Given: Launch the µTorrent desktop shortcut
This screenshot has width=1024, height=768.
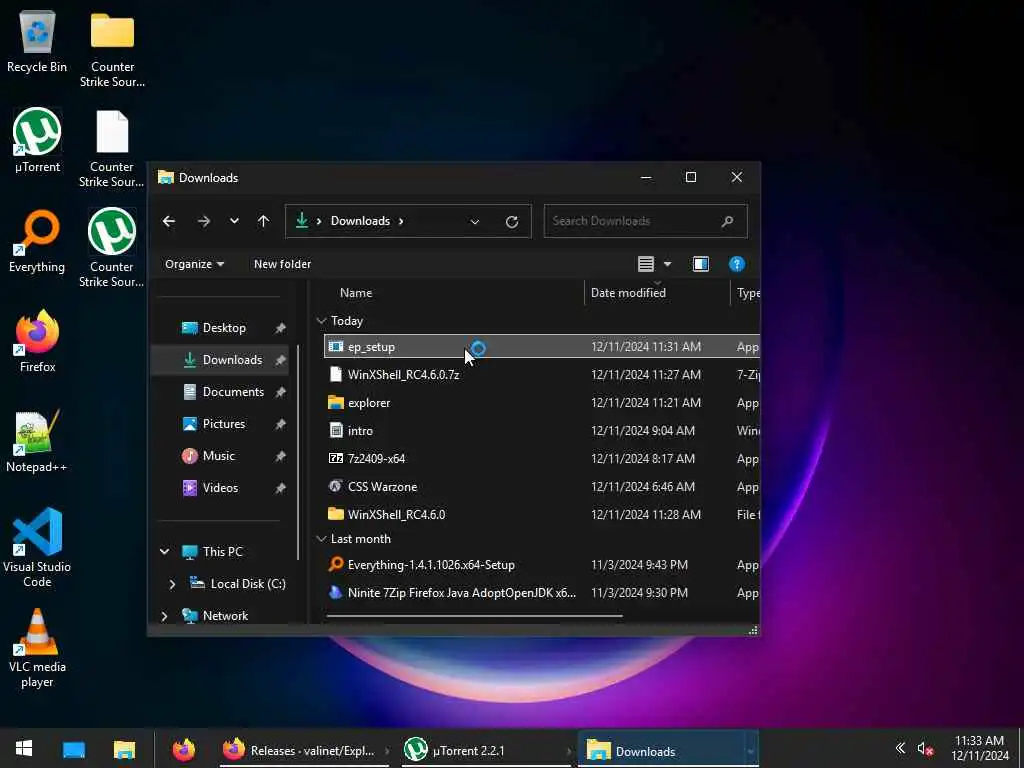Looking at the screenshot, I should 37,140.
